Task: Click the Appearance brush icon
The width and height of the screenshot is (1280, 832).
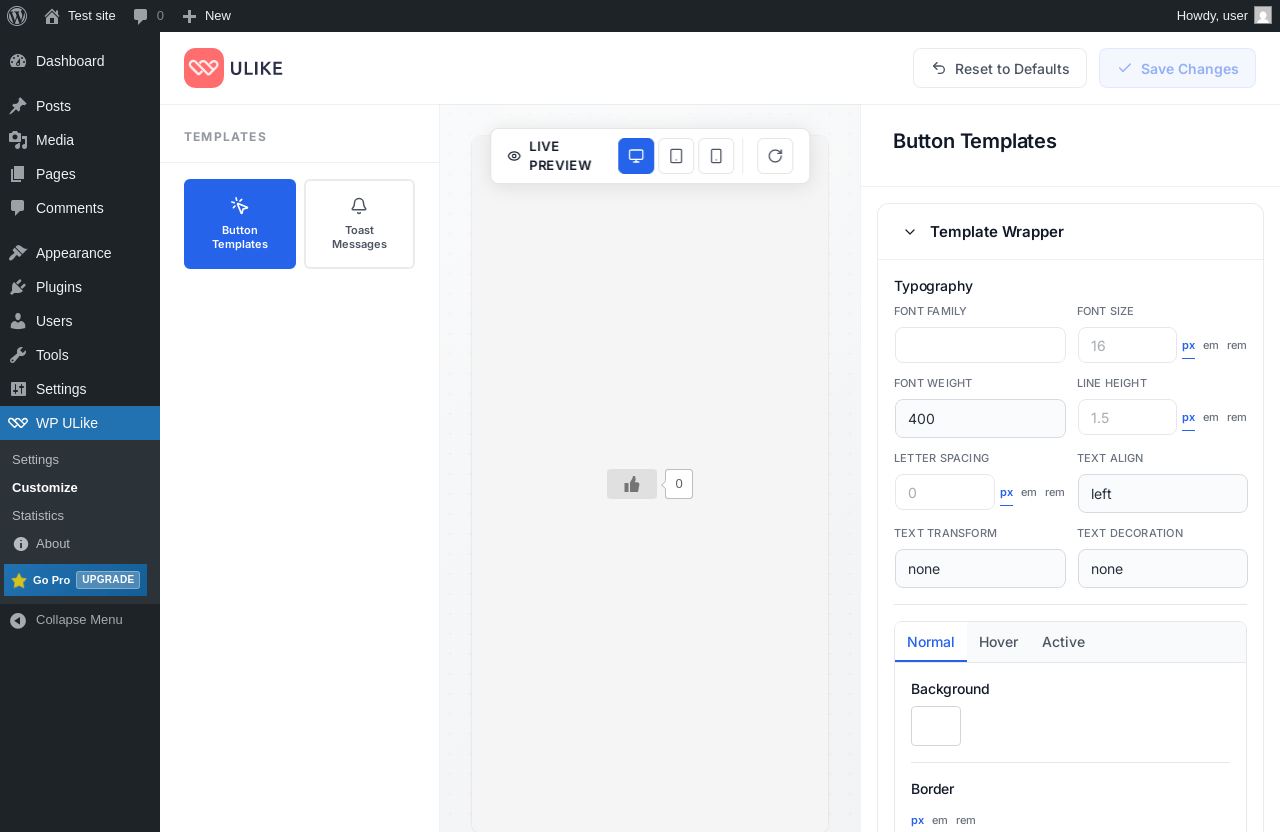Action: point(18,253)
